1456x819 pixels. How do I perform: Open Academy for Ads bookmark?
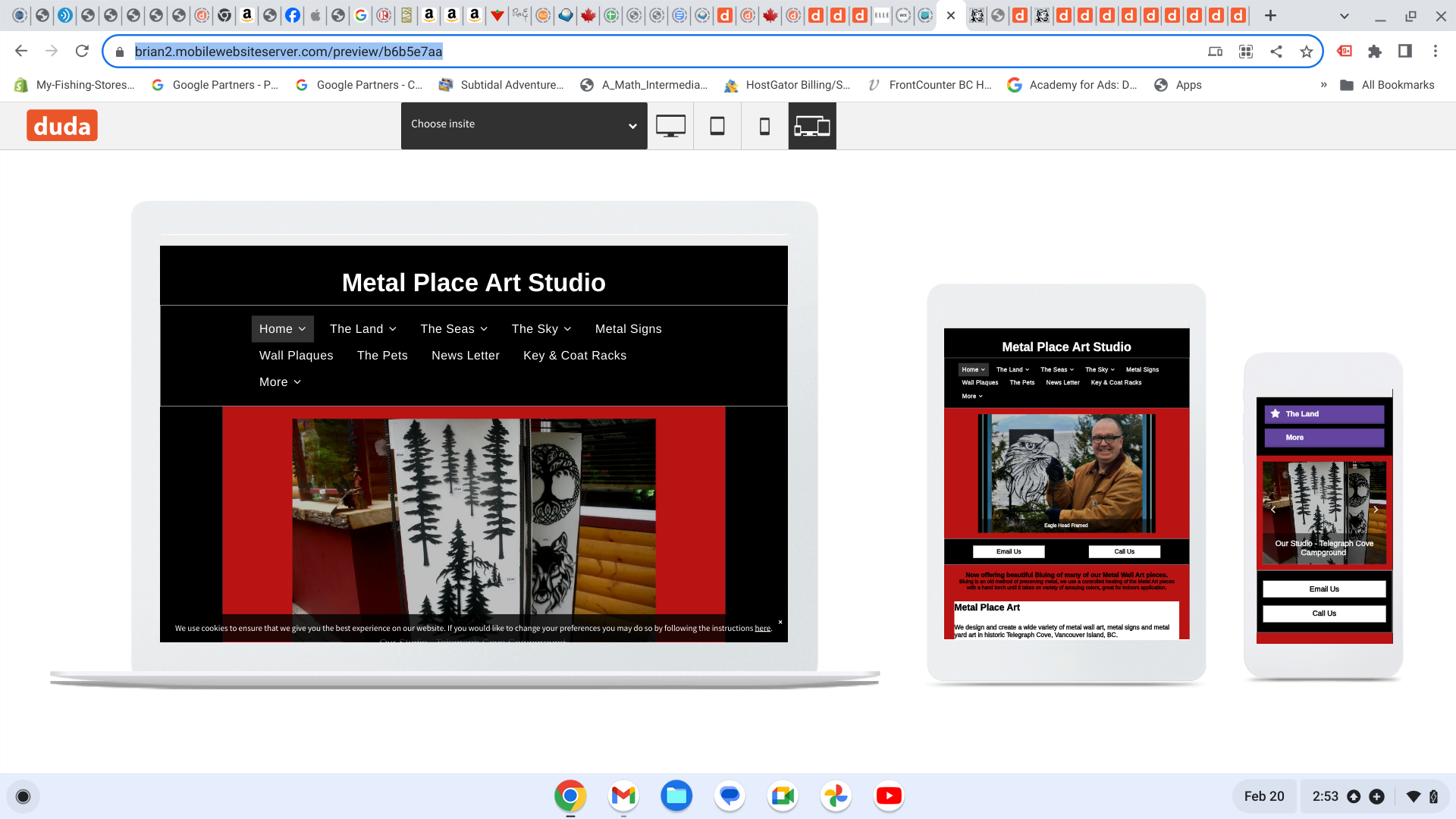(x=1072, y=85)
